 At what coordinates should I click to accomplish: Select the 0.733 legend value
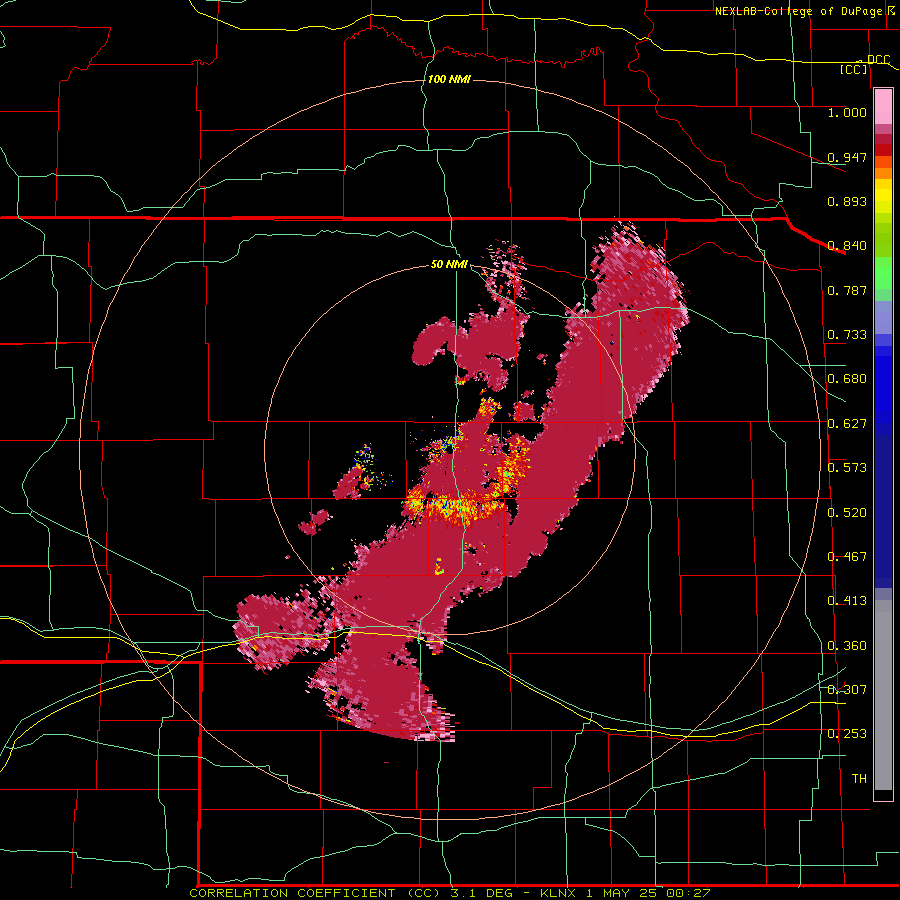click(x=847, y=334)
